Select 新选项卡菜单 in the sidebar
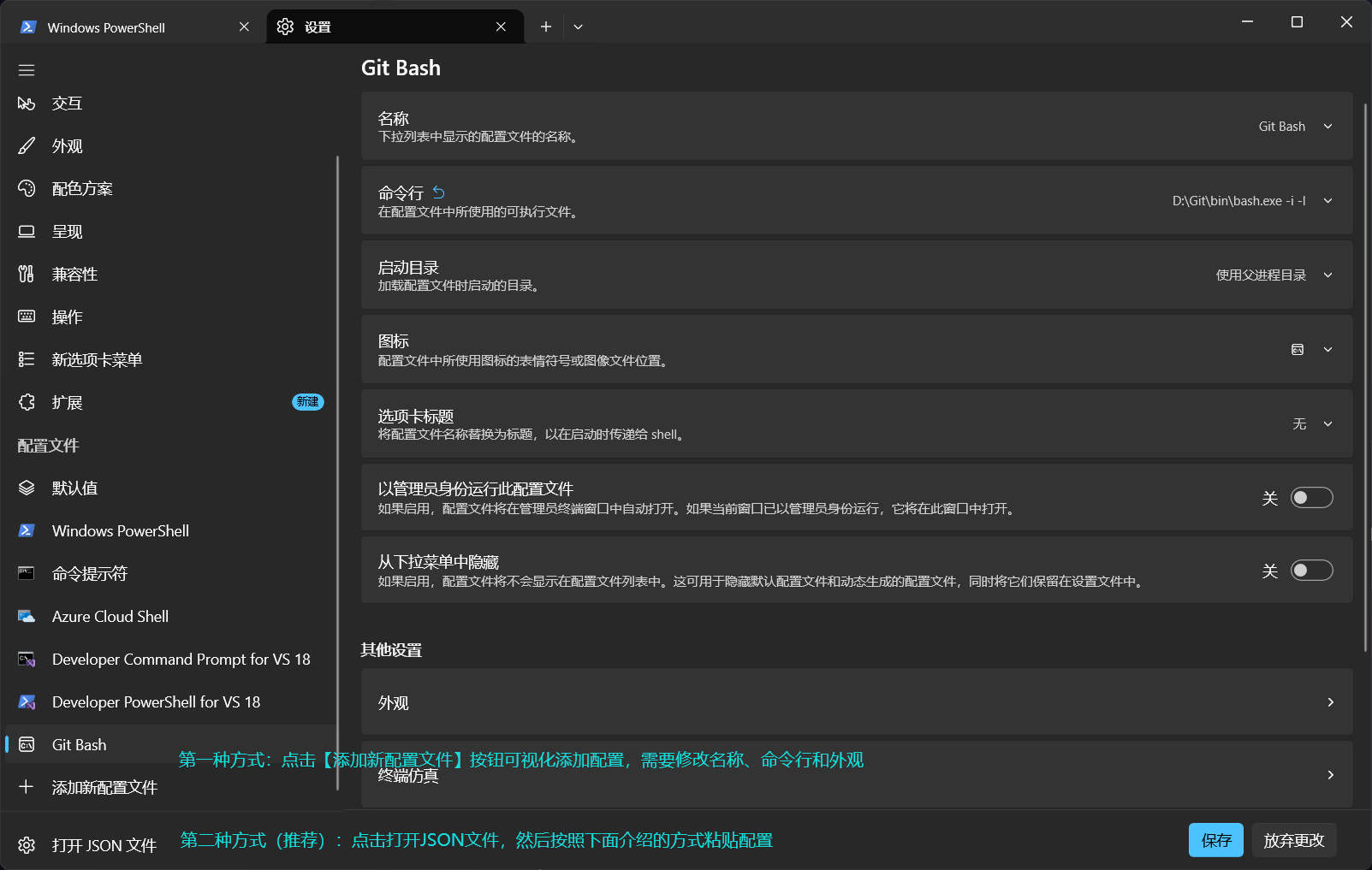Image resolution: width=1372 pixels, height=870 pixels. coord(169,360)
